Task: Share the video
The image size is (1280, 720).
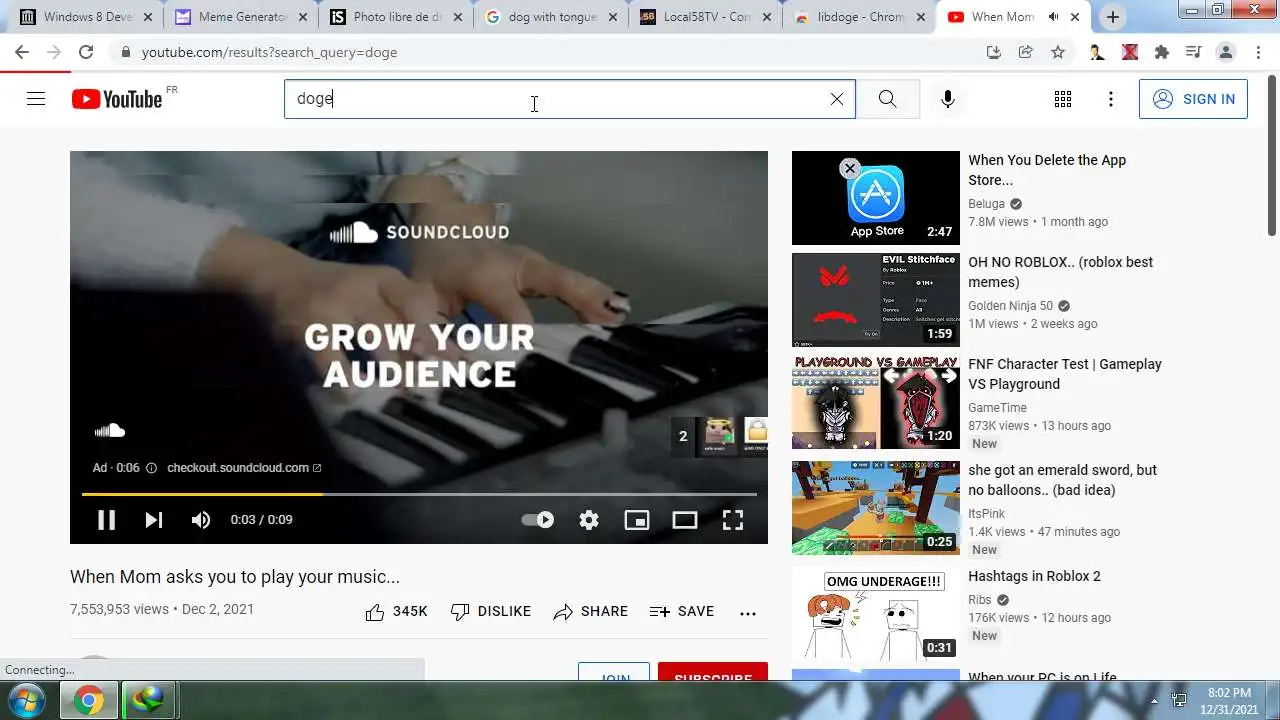Action: coord(590,612)
